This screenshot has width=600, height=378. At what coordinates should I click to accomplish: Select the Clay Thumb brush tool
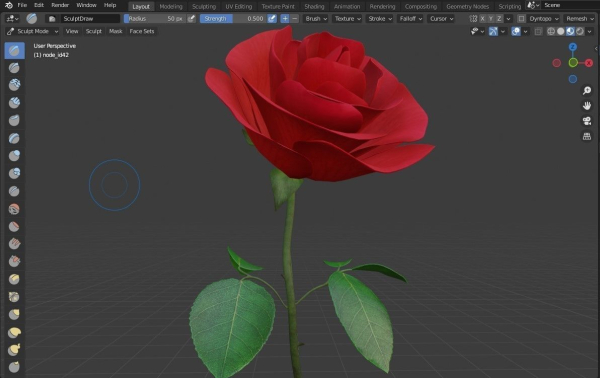14,121
